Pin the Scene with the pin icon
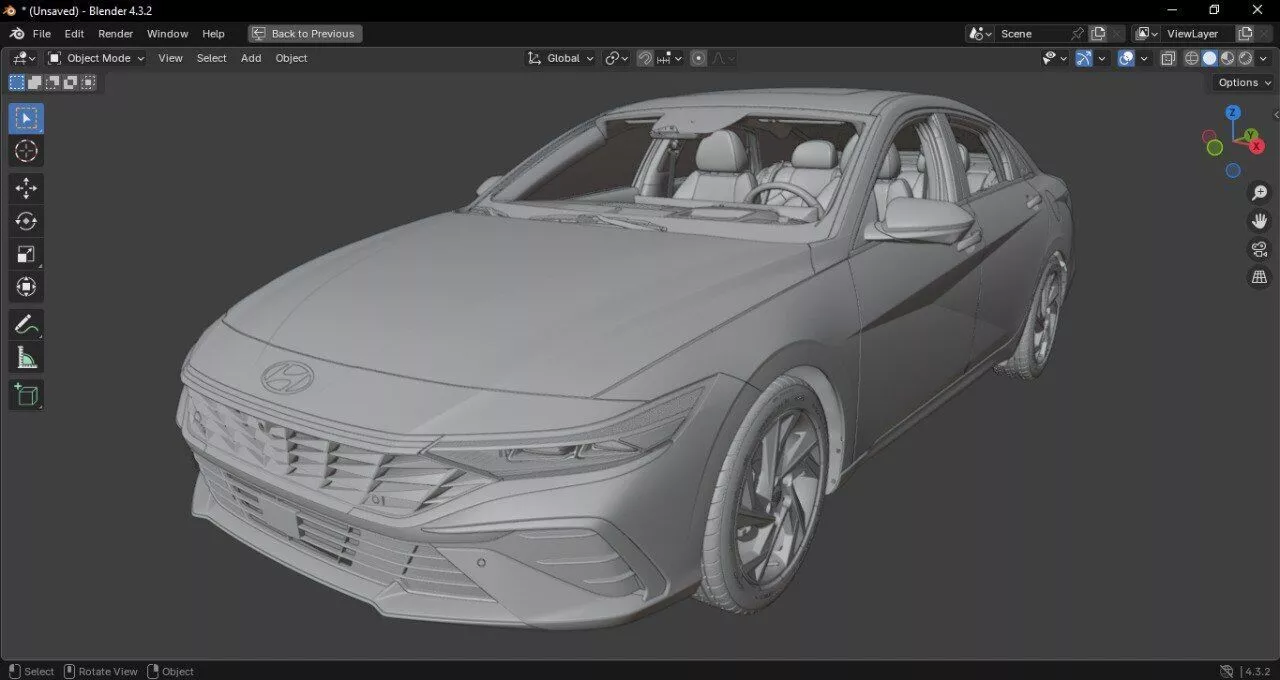Viewport: 1280px width, 680px height. (x=1077, y=33)
